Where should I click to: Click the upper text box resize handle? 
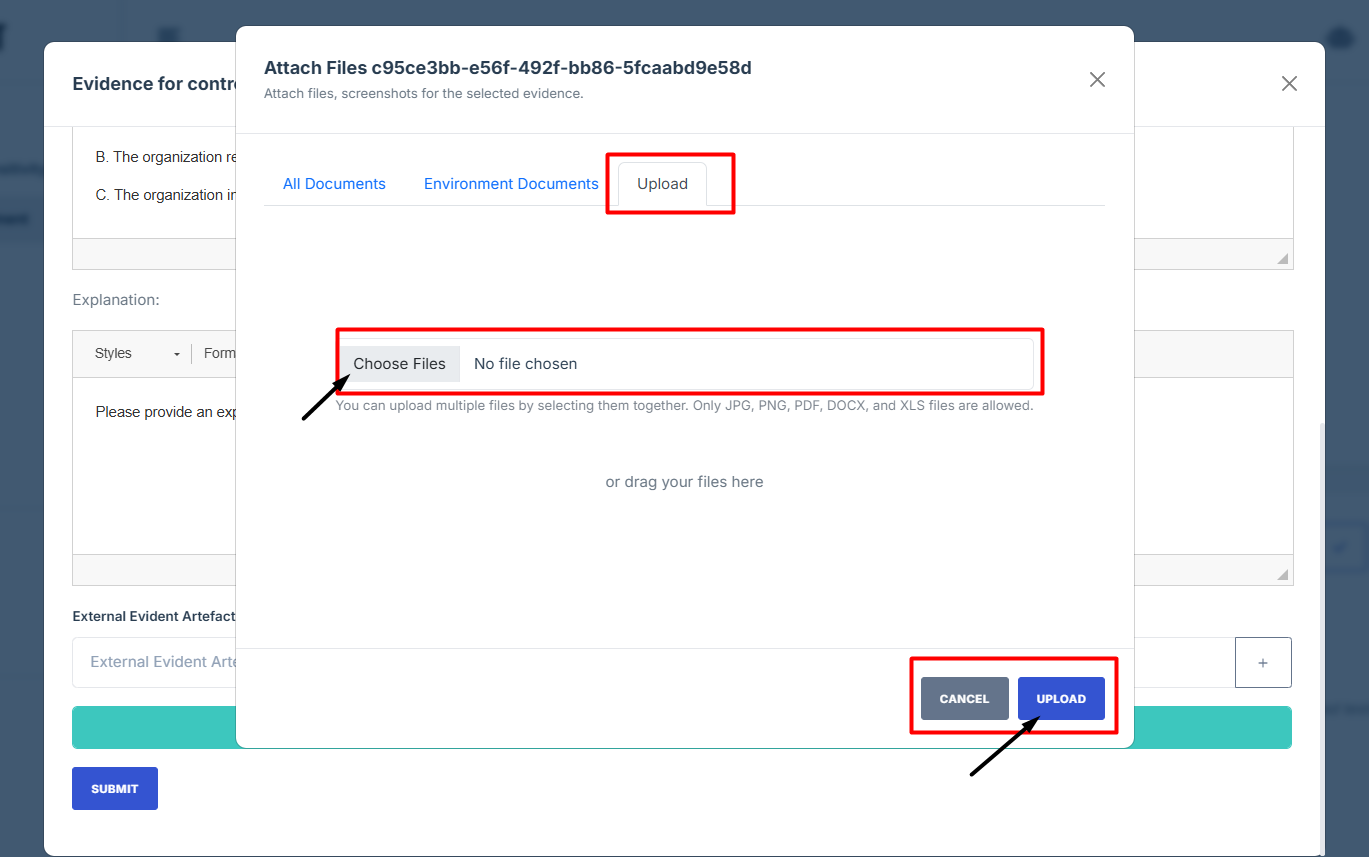coord(1282,258)
